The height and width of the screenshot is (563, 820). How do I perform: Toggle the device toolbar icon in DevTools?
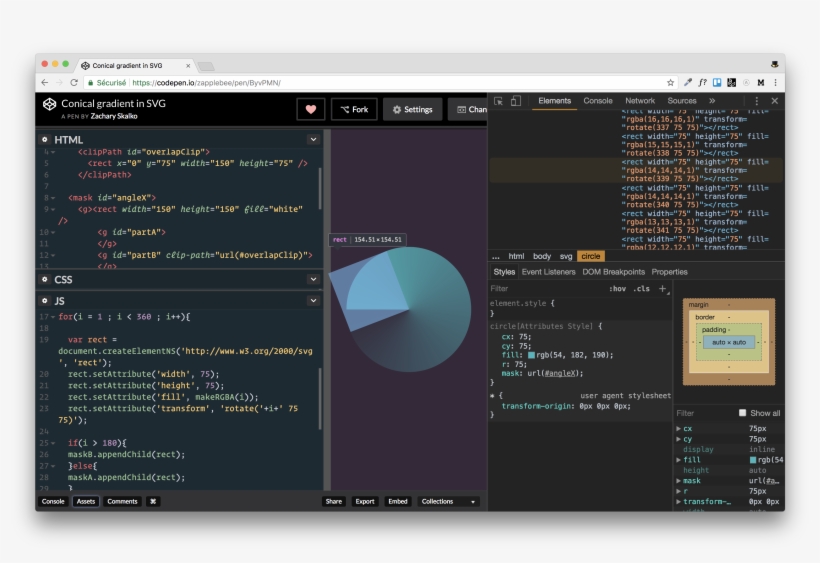pos(515,101)
